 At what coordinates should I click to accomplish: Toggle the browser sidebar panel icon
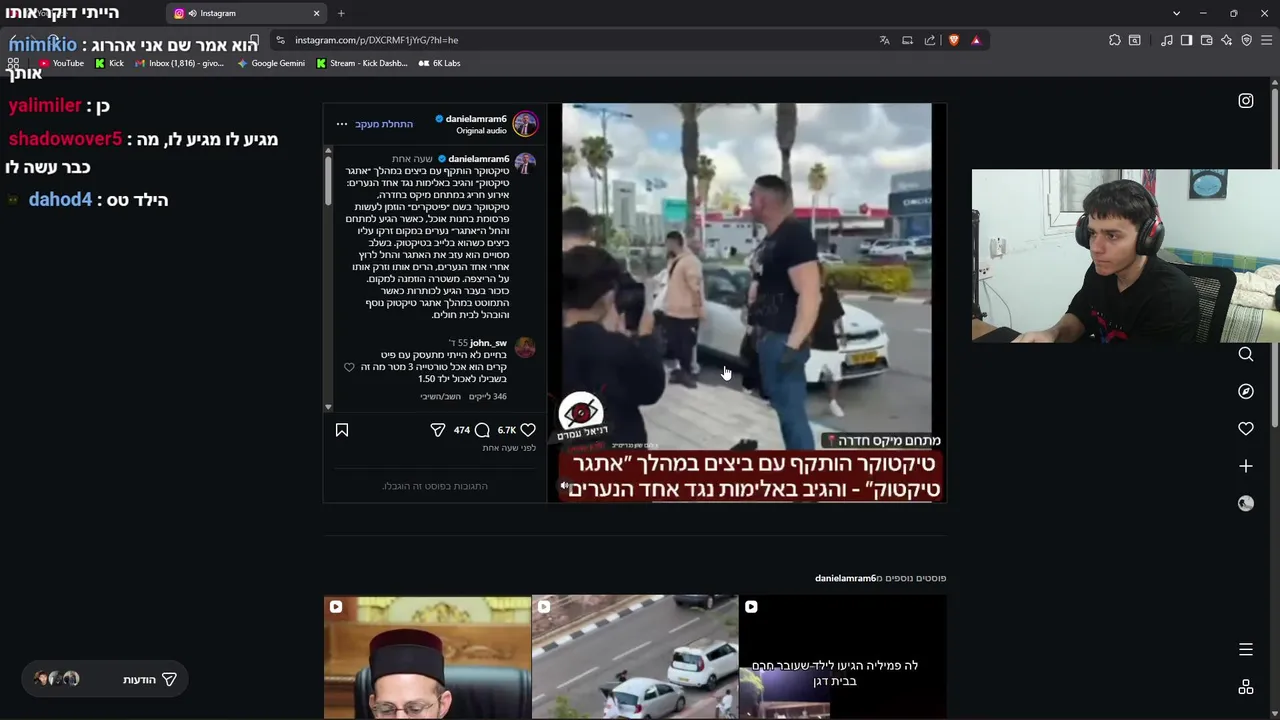coord(1186,40)
